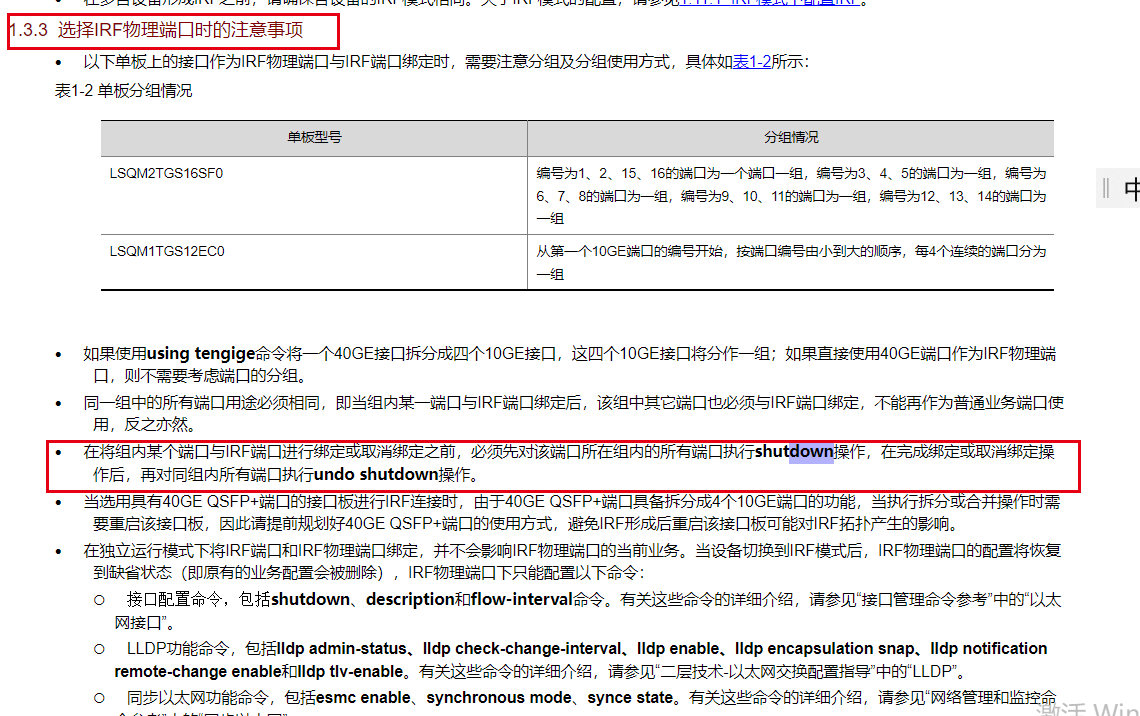Click bullet starting 同一组中的所有端口用途必须相同
Image resolution: width=1140 pixels, height=716 pixels.
coord(573,414)
